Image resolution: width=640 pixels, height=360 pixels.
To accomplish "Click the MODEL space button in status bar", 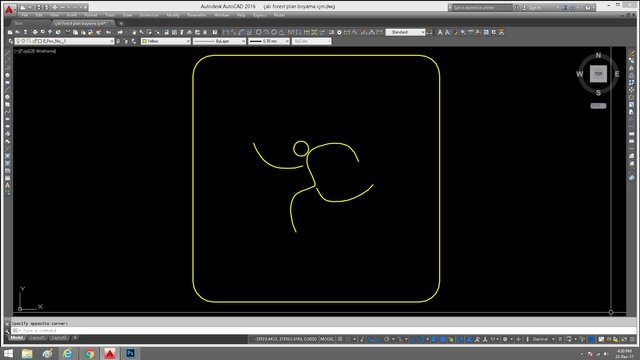I will click(x=327, y=339).
